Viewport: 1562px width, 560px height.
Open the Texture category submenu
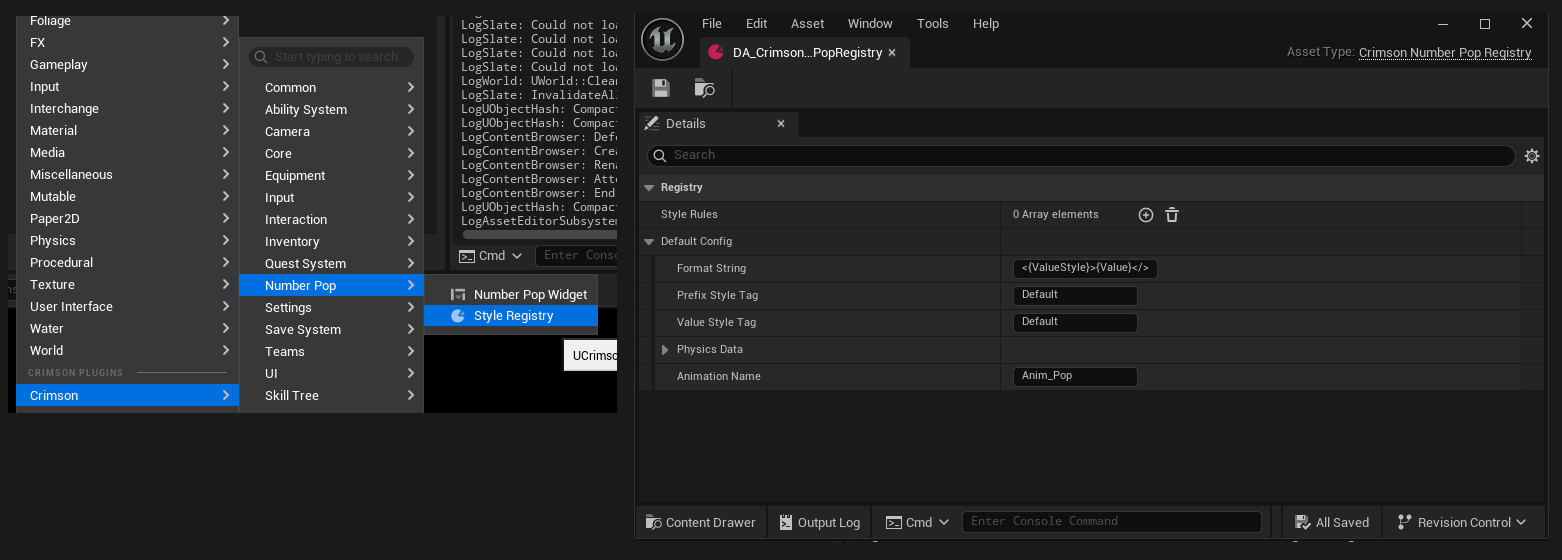127,285
